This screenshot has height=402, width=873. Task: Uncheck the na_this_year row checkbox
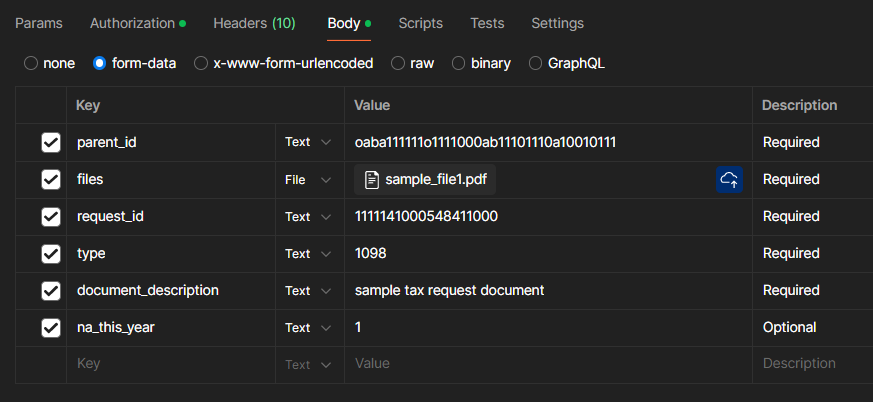click(x=51, y=327)
